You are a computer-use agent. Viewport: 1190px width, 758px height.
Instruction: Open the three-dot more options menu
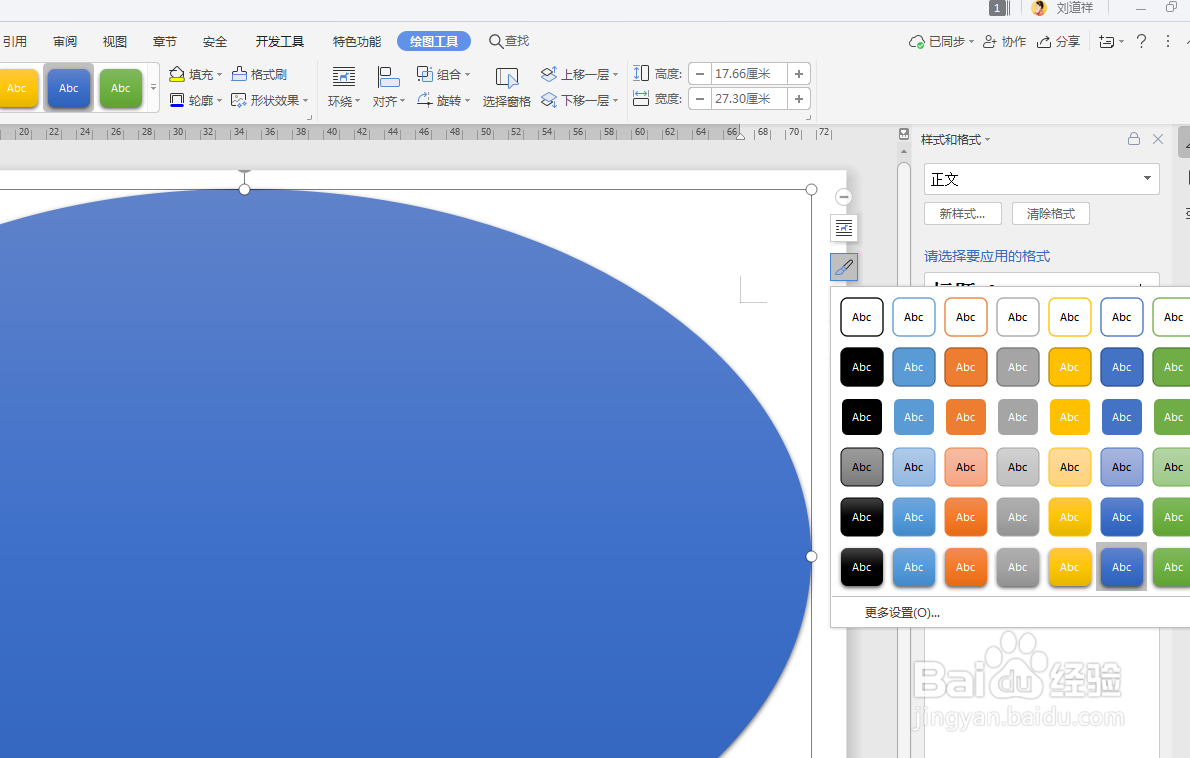(1168, 41)
